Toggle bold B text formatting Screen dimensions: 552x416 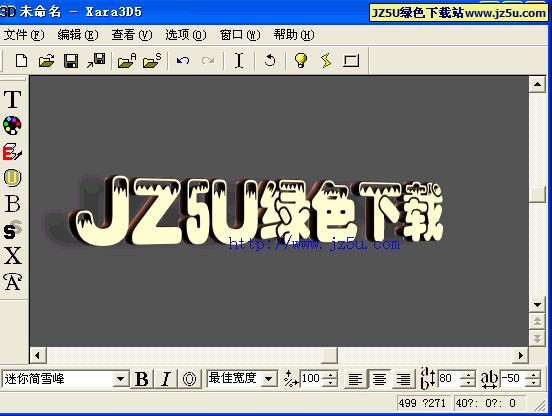coord(142,379)
